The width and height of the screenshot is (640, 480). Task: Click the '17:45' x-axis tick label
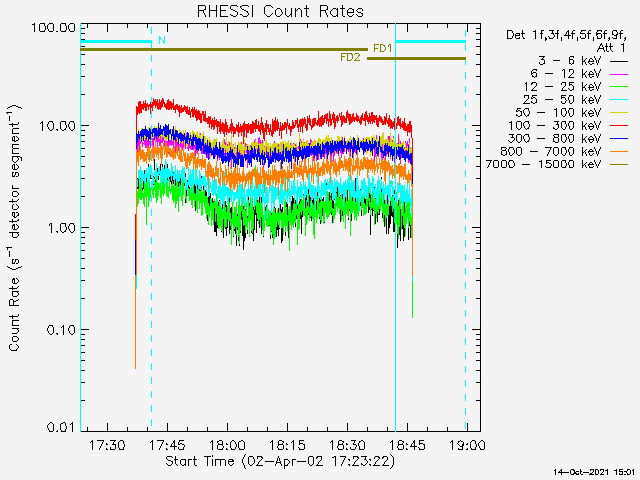click(167, 445)
